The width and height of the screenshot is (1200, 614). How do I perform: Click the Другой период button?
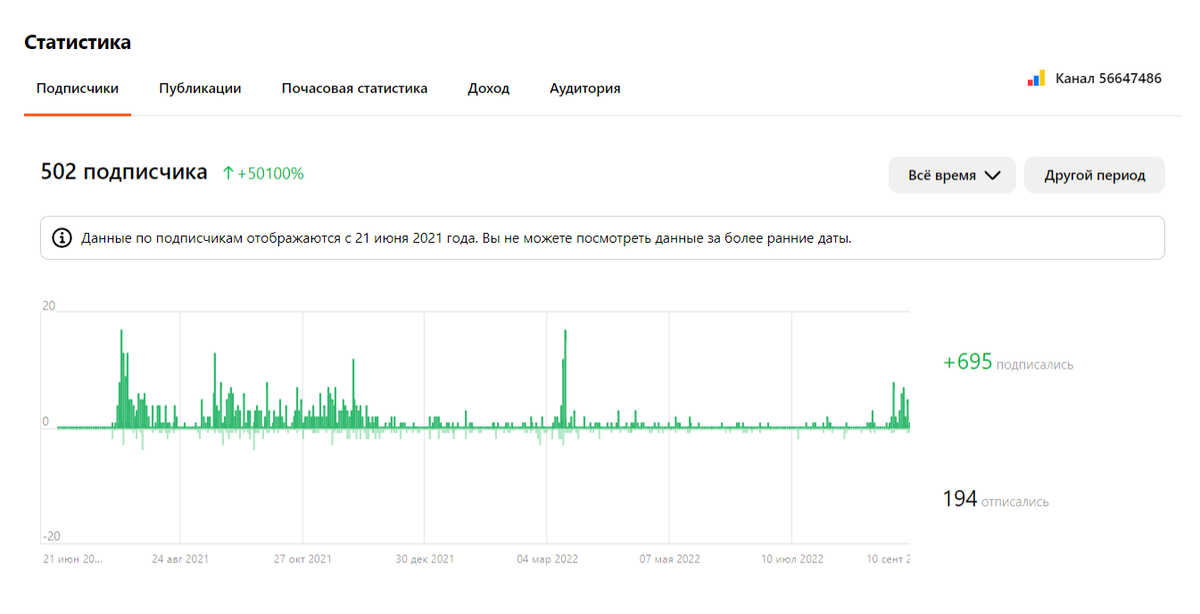tap(1095, 175)
